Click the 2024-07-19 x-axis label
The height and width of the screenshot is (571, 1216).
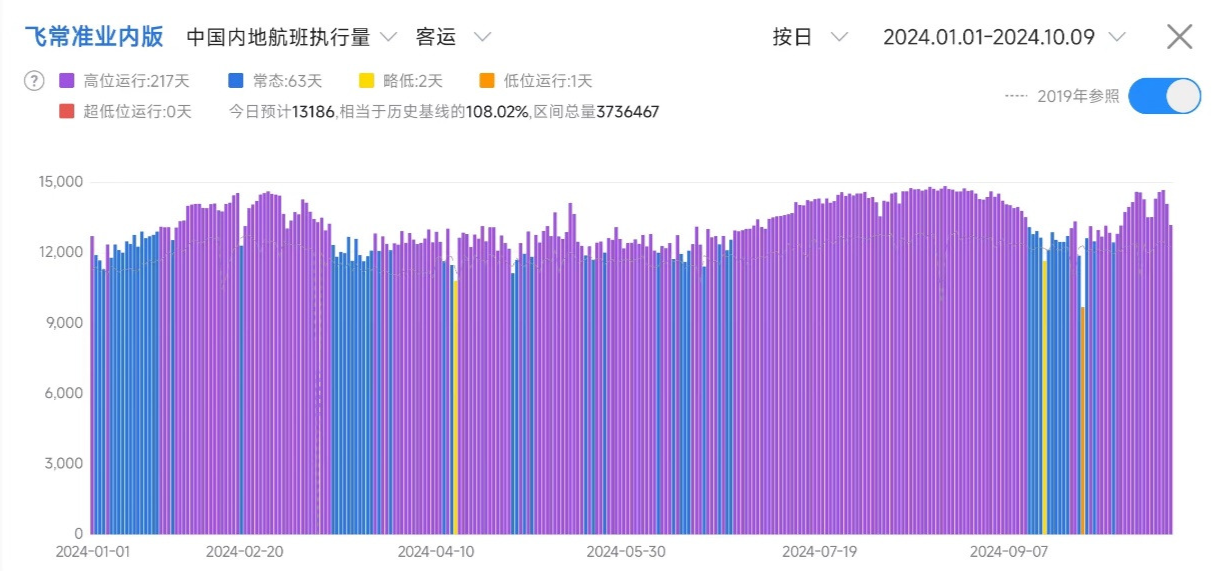click(x=820, y=551)
